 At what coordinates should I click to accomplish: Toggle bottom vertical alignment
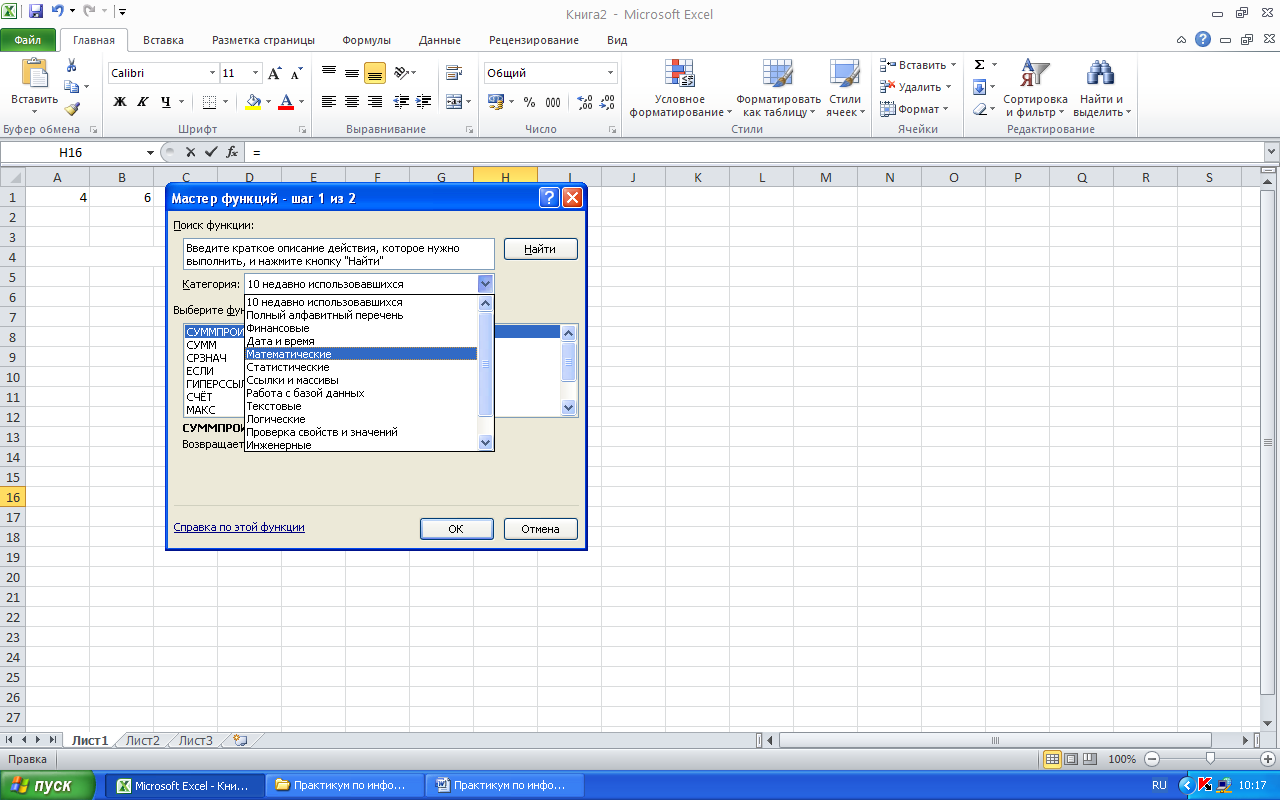375,73
